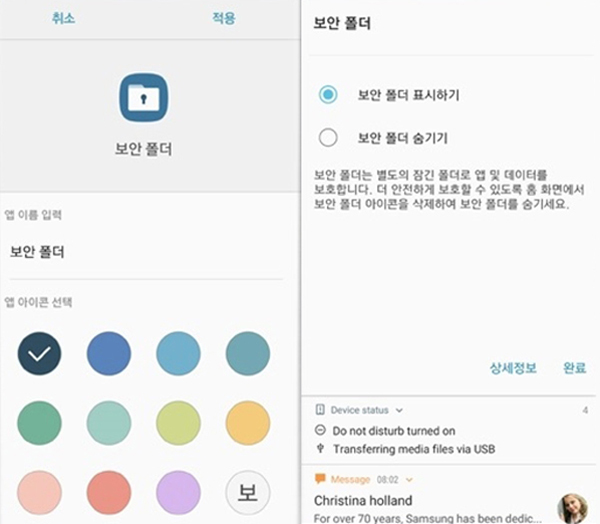
Task: Select the teal gray-blue color swatch
Action: (x=248, y=353)
